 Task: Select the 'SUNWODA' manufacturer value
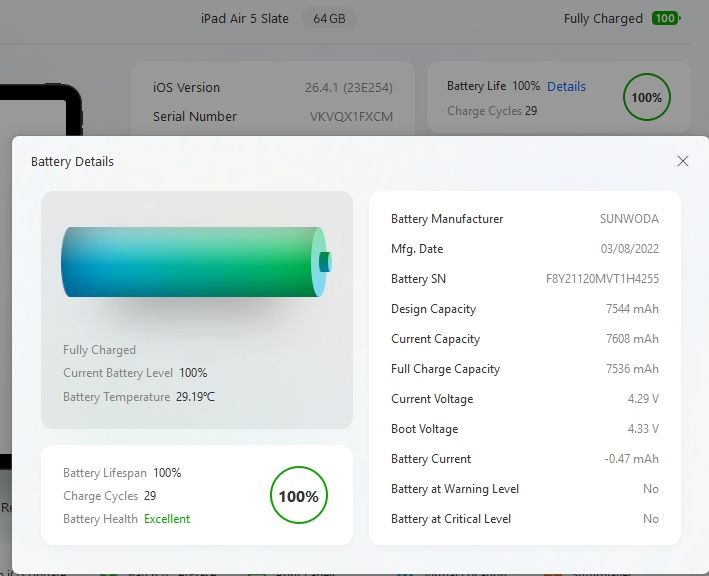(x=629, y=219)
